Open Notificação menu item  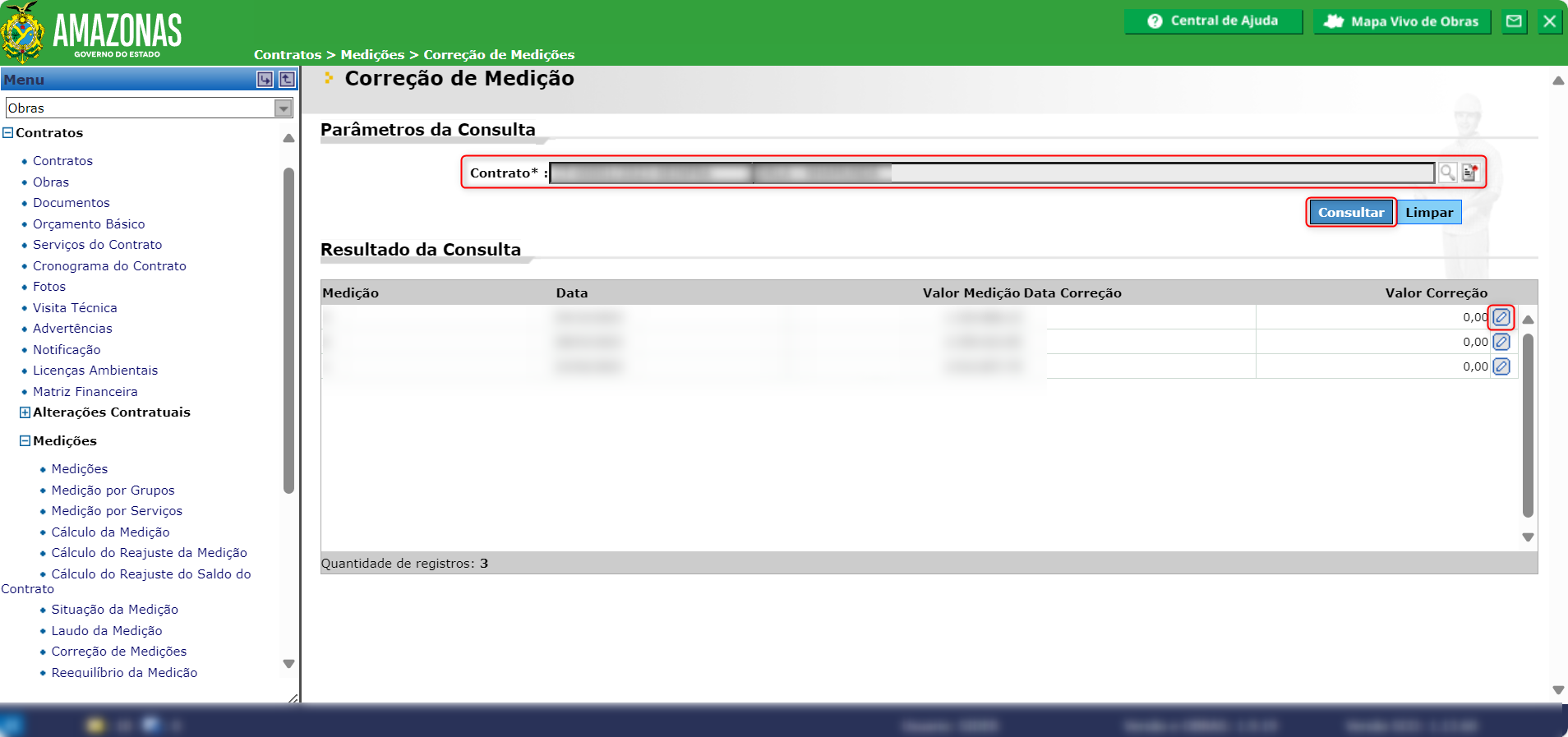[67, 350]
